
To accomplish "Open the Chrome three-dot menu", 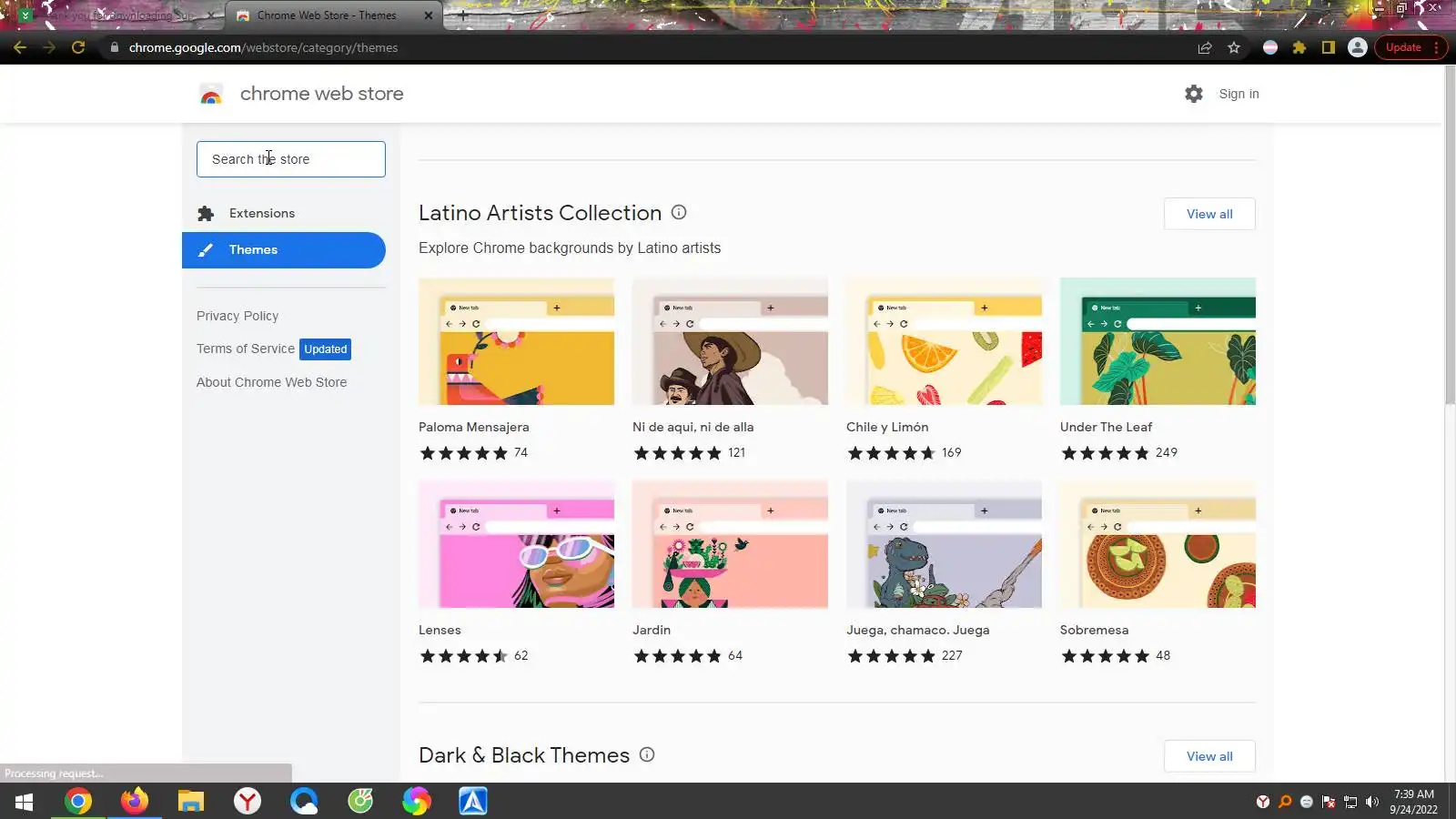I will (1436, 47).
